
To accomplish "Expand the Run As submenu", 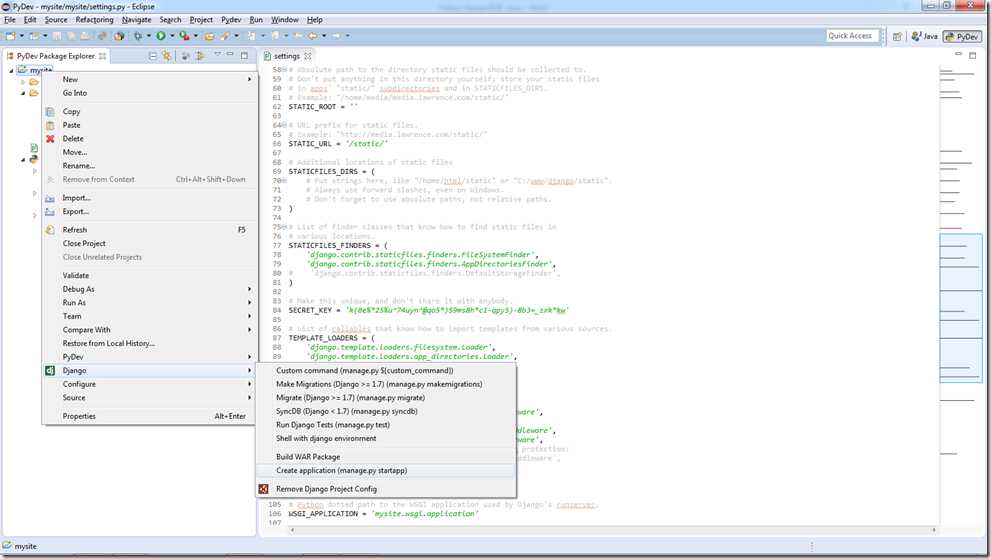I will coord(150,303).
